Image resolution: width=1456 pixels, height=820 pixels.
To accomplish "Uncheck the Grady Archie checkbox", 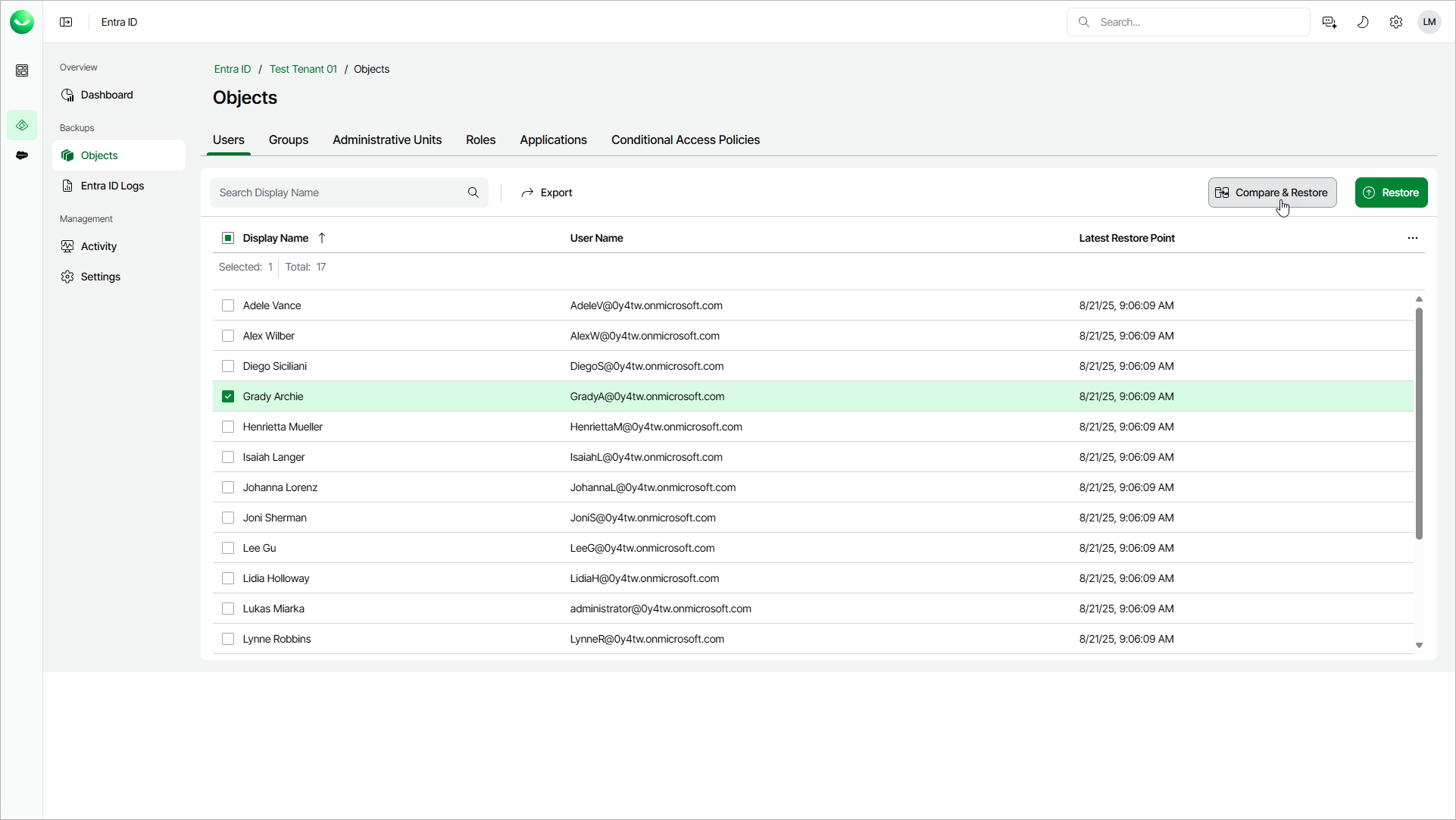I will tap(228, 396).
